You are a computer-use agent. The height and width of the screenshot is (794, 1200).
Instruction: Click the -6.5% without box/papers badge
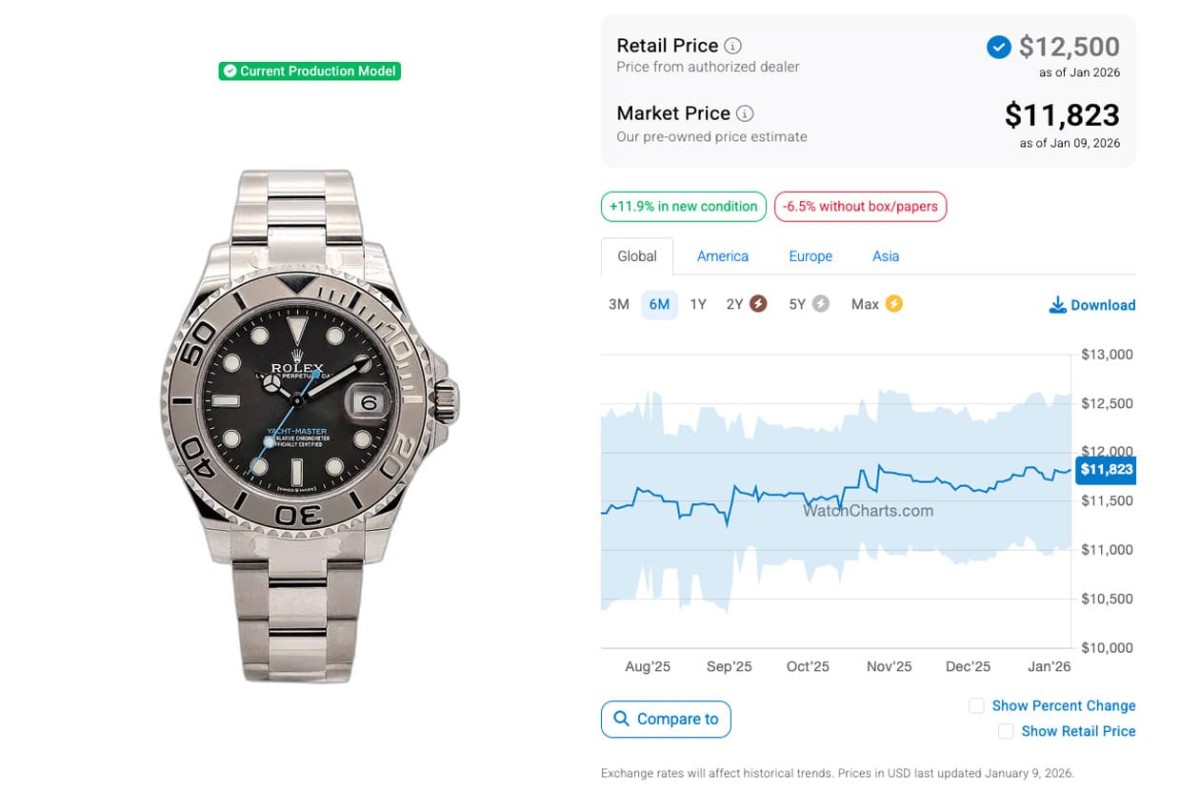(x=860, y=207)
